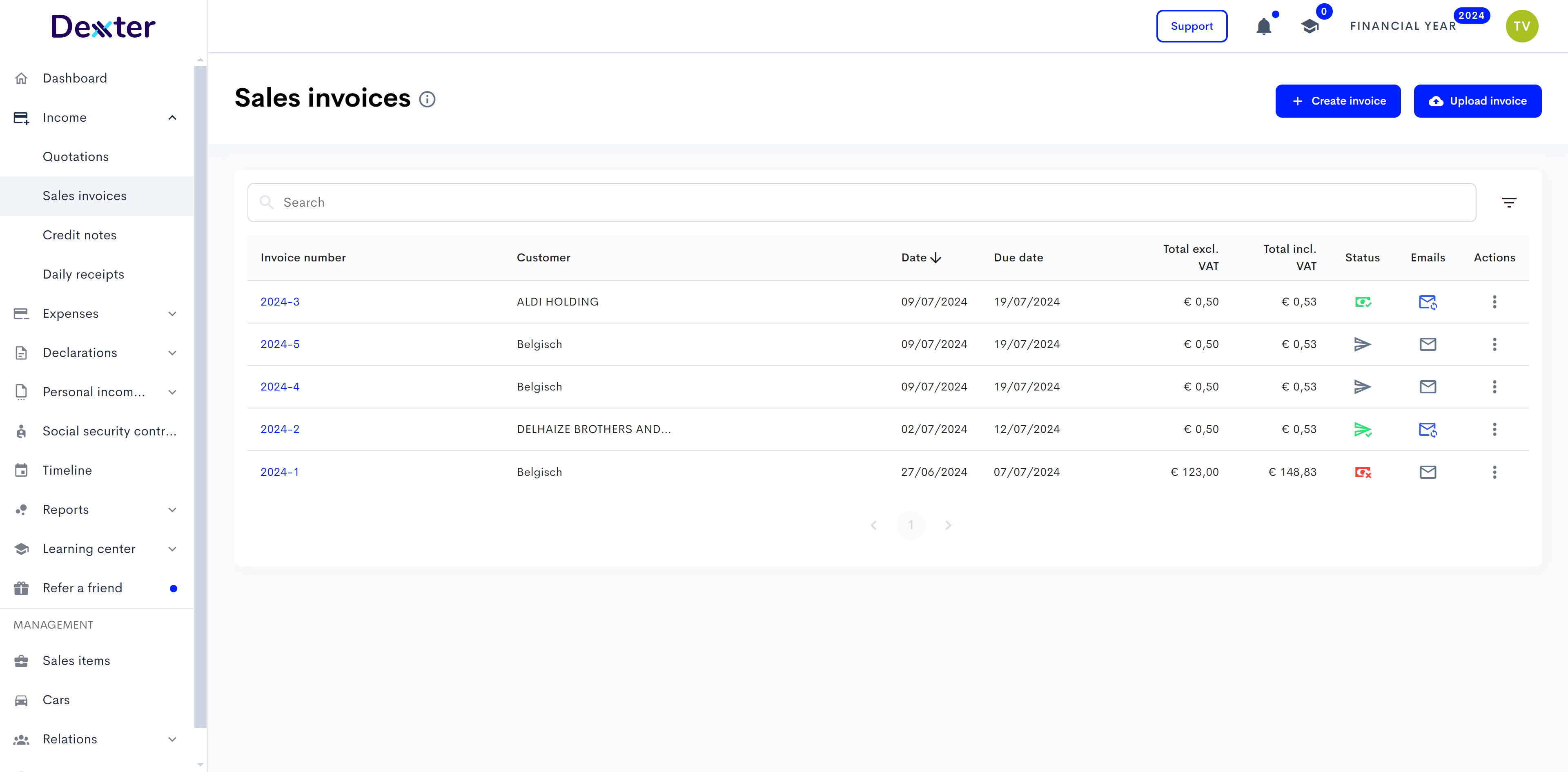Toggle the Income section collapse

(172, 117)
